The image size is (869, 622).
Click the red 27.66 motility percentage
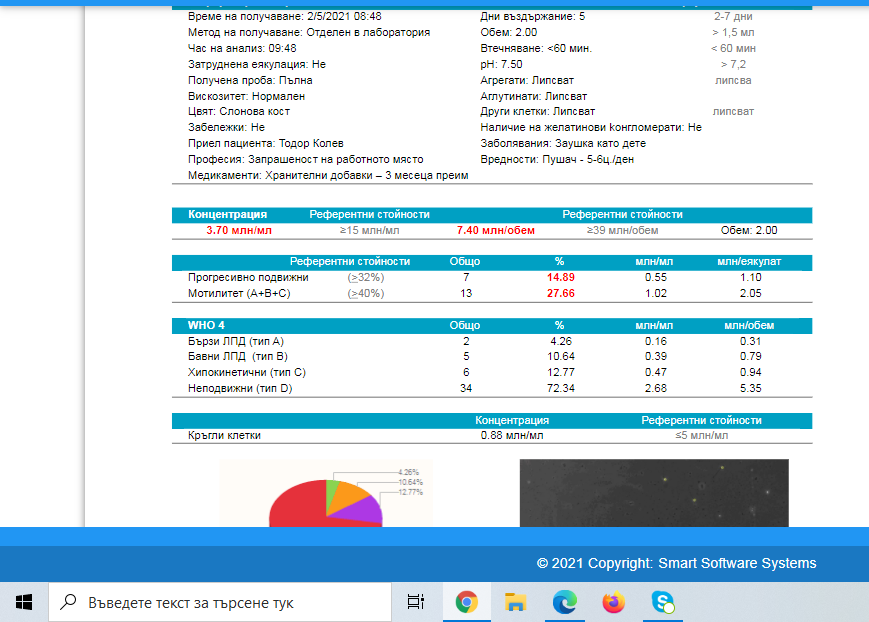tap(559, 293)
